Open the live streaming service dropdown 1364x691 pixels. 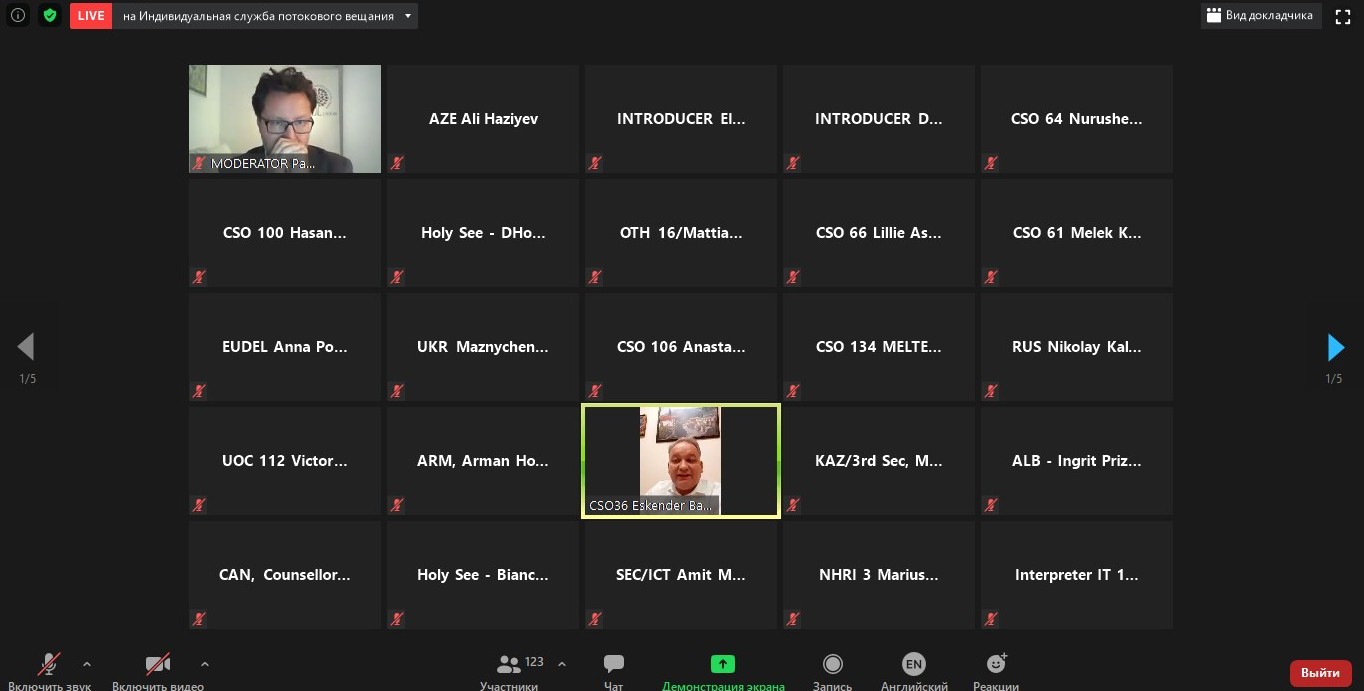pyautogui.click(x=407, y=17)
